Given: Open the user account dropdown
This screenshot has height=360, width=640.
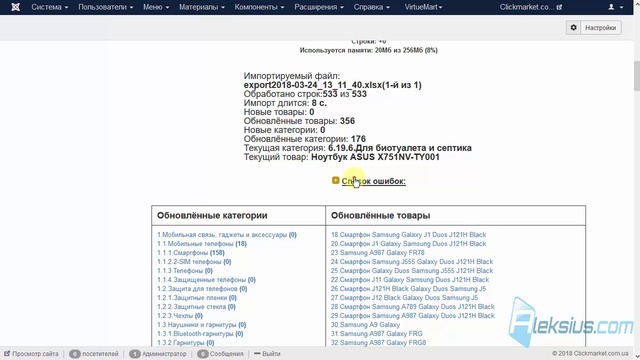Looking at the screenshot, I should point(616,7).
